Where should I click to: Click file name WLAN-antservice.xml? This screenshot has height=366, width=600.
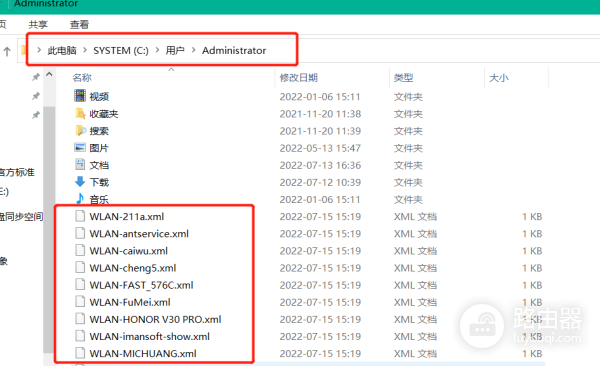(139, 234)
